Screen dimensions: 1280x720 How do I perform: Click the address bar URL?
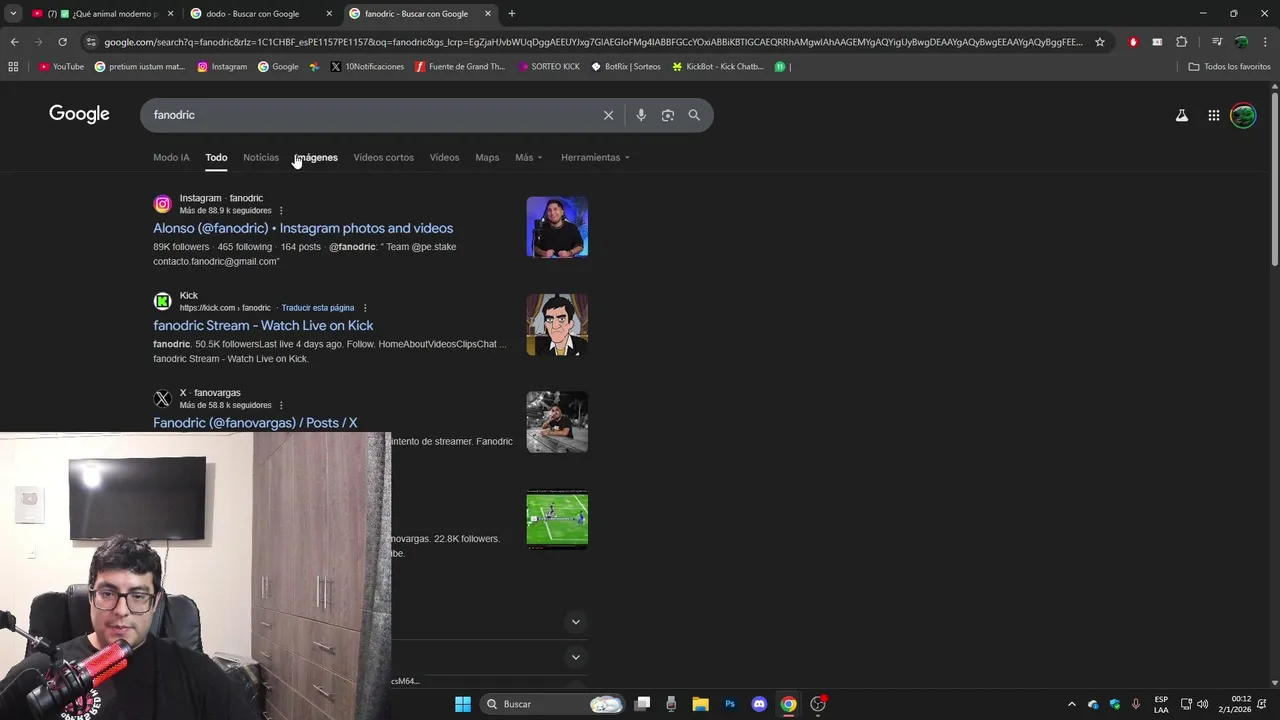pyautogui.click(x=593, y=42)
